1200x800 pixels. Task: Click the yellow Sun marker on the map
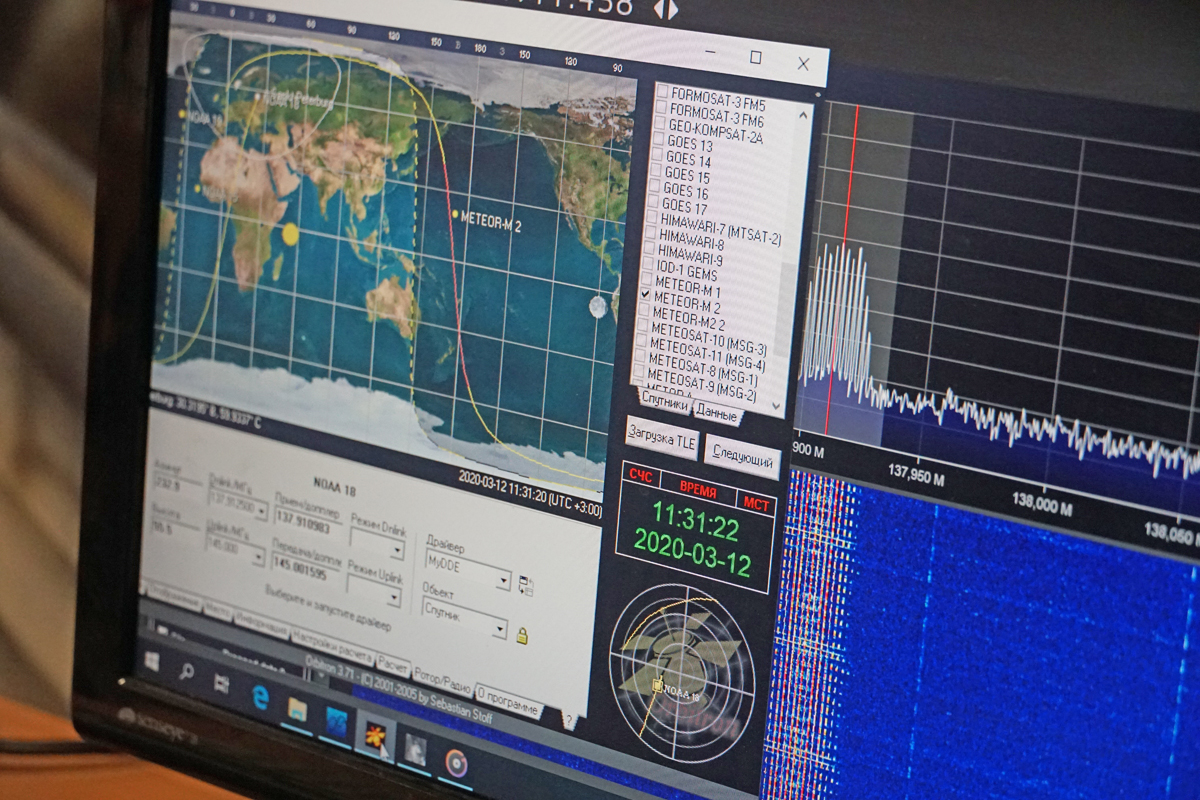[291, 234]
